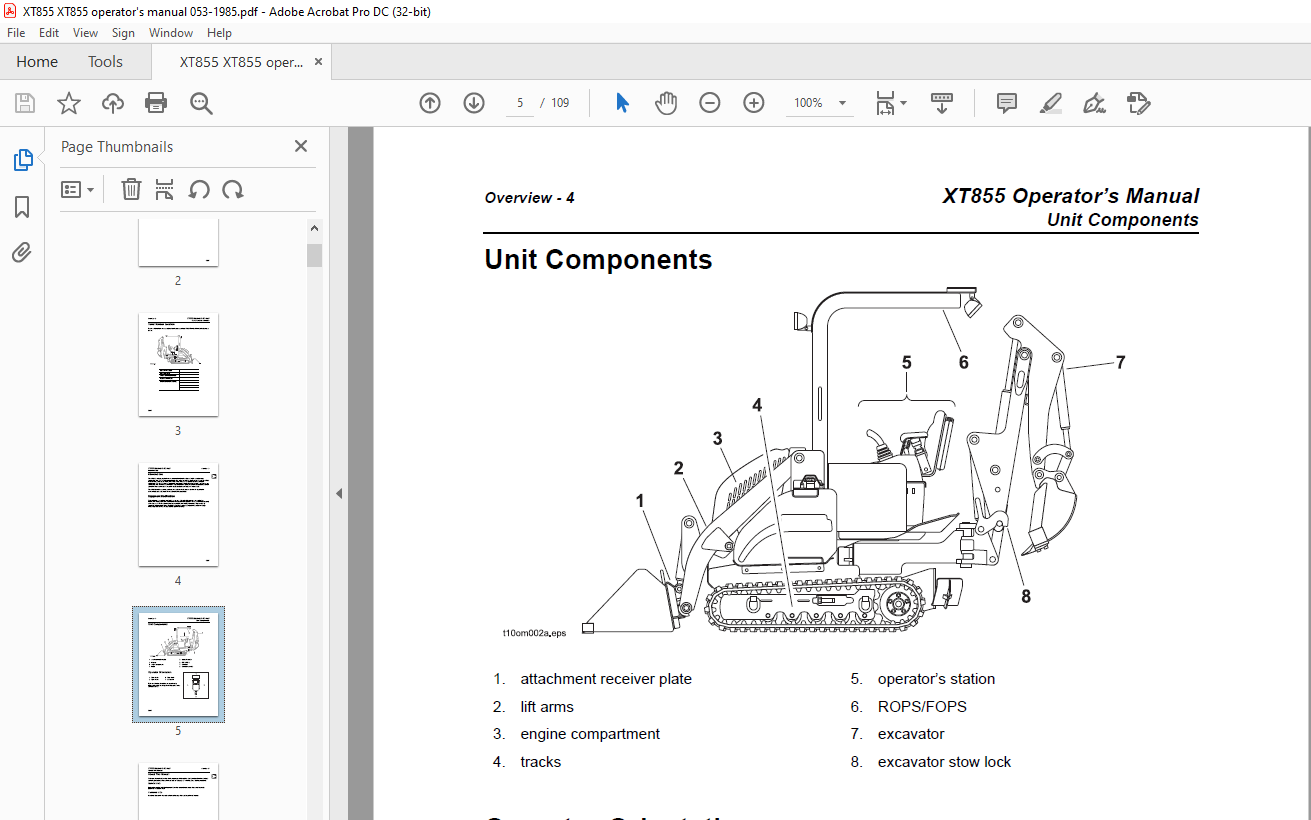Click the thumbnails panel scrollbar thumb

tap(315, 255)
